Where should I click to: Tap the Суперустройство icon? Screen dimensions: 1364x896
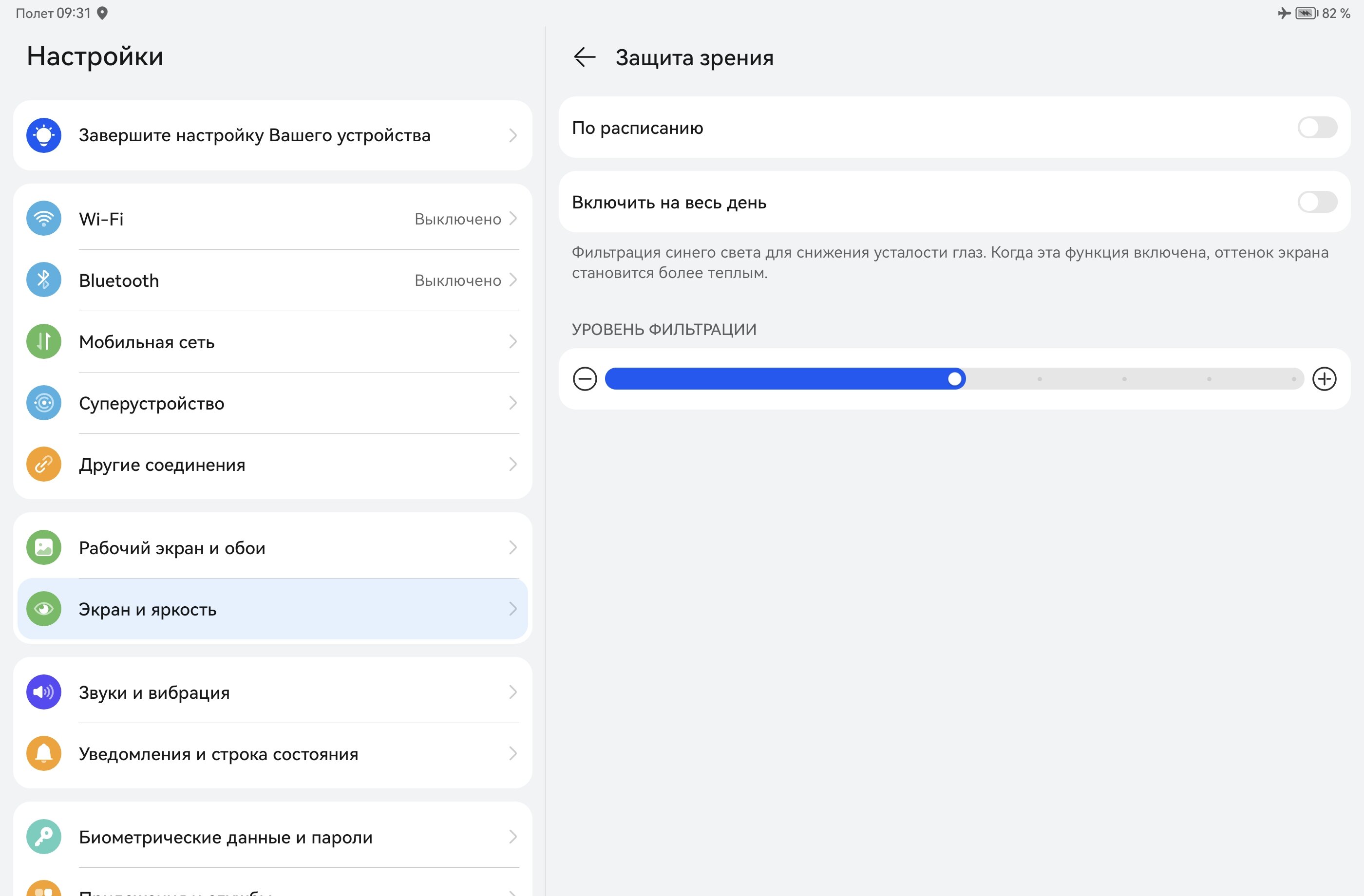click(43, 403)
